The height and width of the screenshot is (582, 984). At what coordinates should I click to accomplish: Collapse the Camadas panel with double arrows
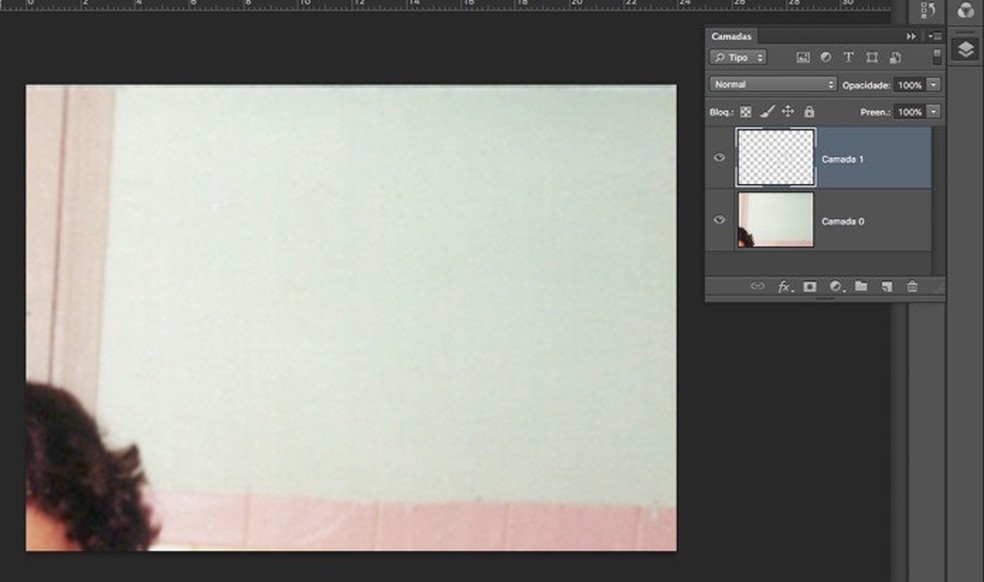(x=911, y=36)
